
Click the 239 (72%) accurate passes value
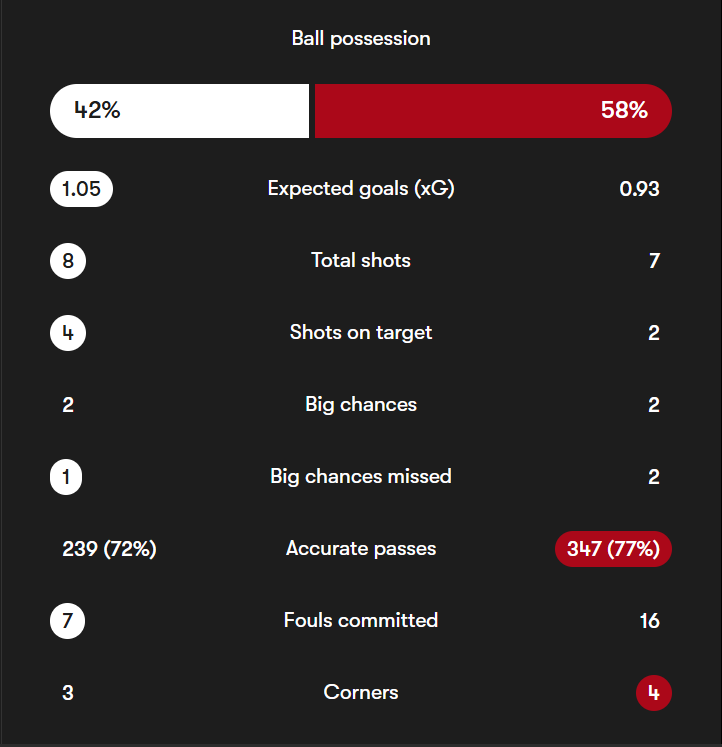[109, 549]
